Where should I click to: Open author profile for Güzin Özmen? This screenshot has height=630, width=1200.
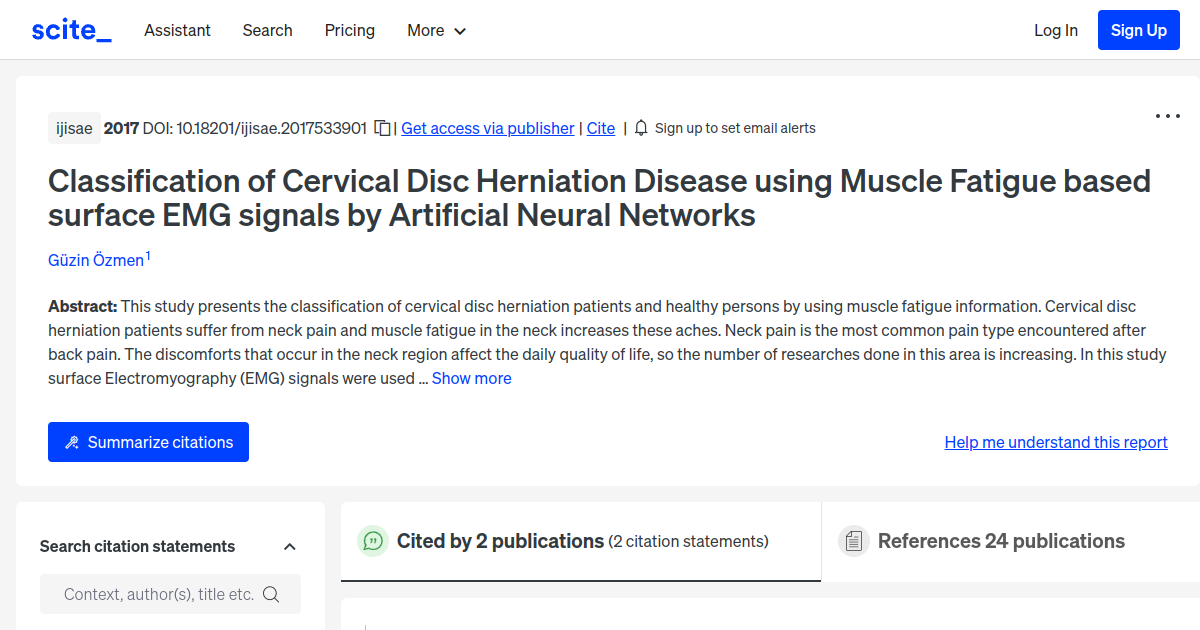(x=96, y=259)
